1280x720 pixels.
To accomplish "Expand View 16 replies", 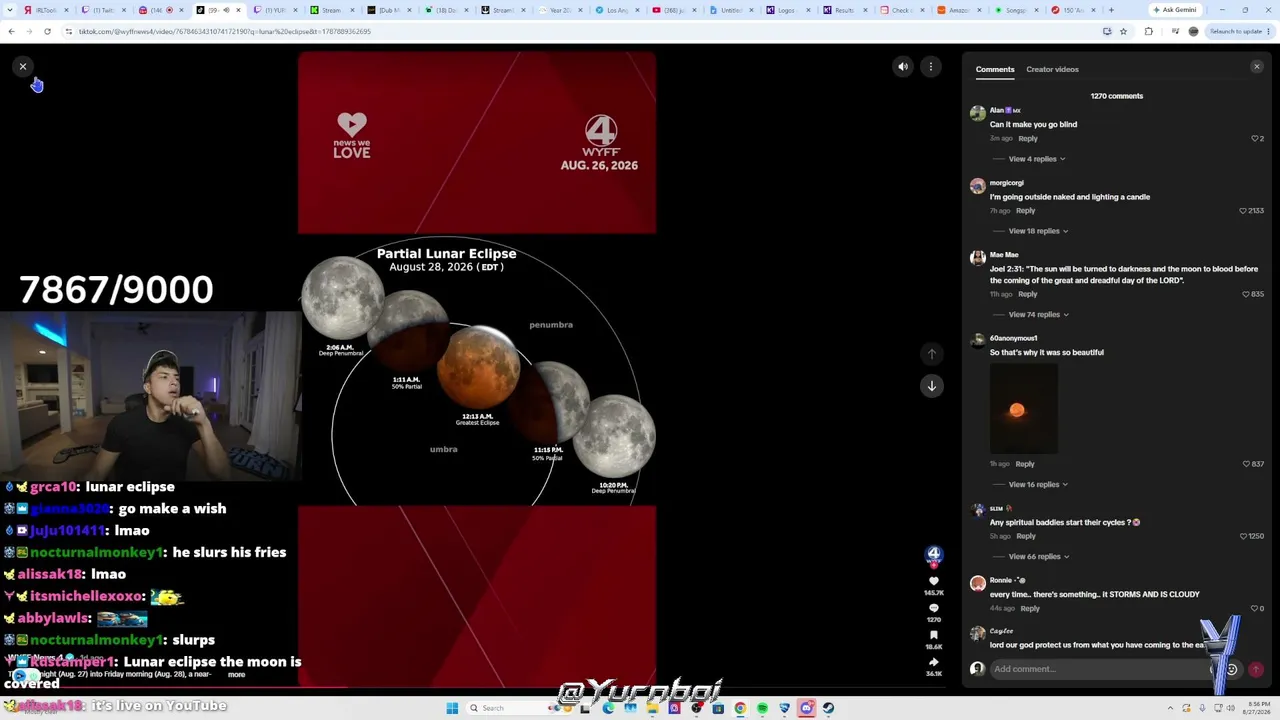I will [1039, 485].
